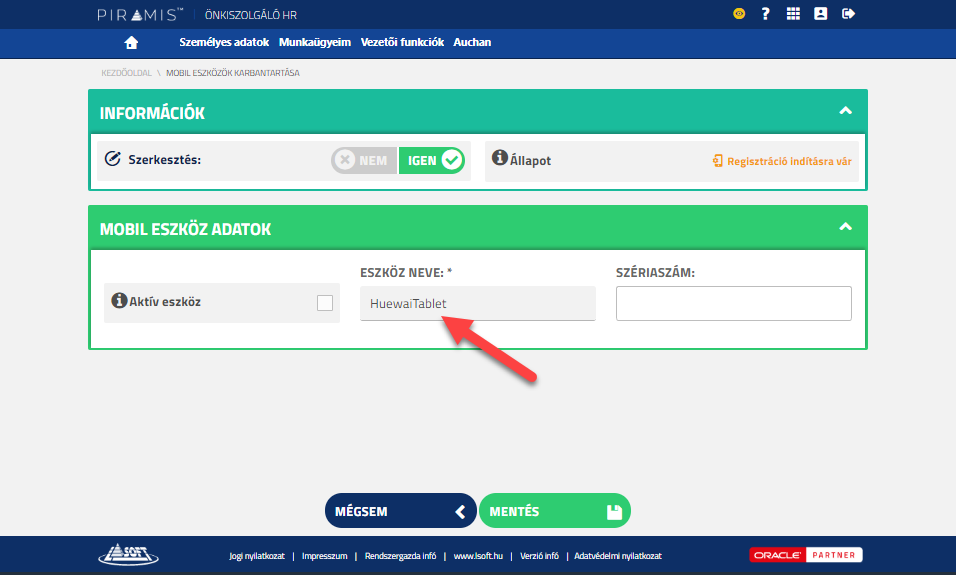The width and height of the screenshot is (956, 575).
Task: Collapse the Mobil eszköz adatok panel
Action: pos(845,227)
